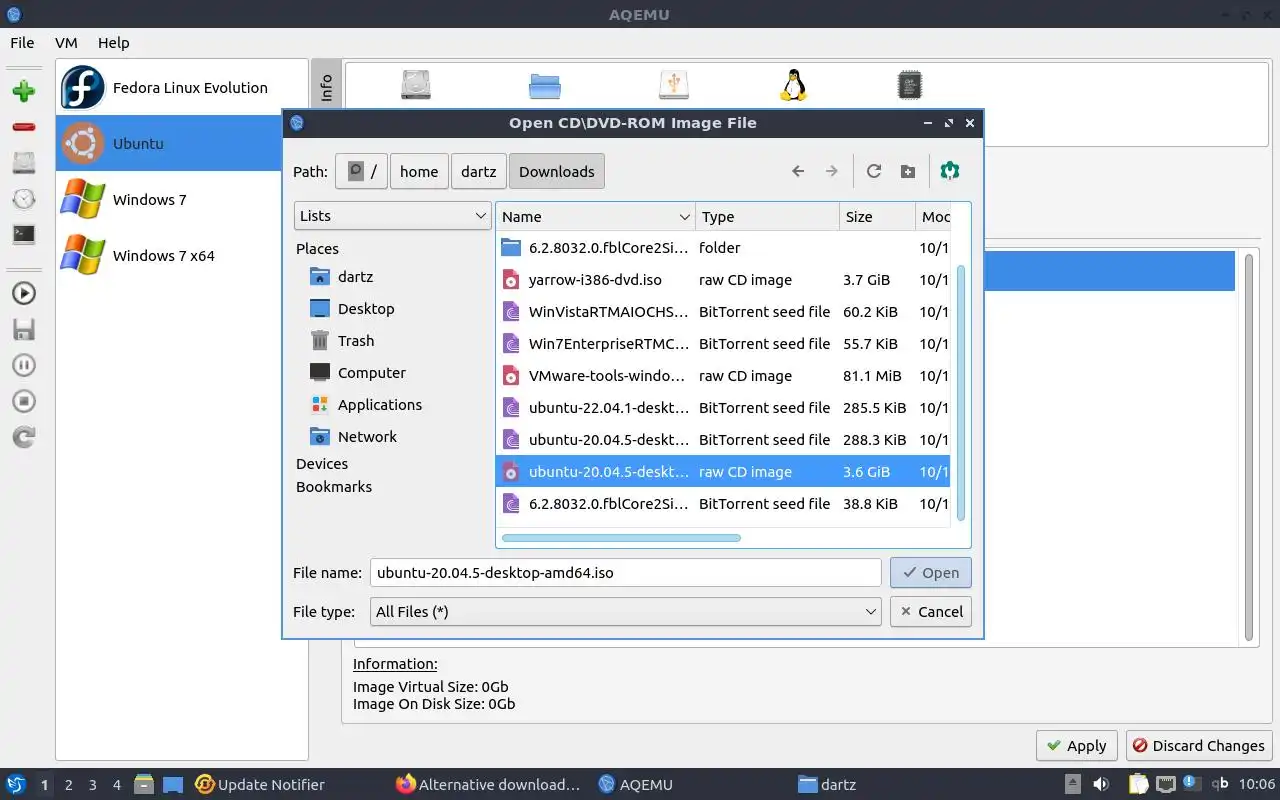Open the VM menu
The image size is (1280, 800).
tap(66, 43)
